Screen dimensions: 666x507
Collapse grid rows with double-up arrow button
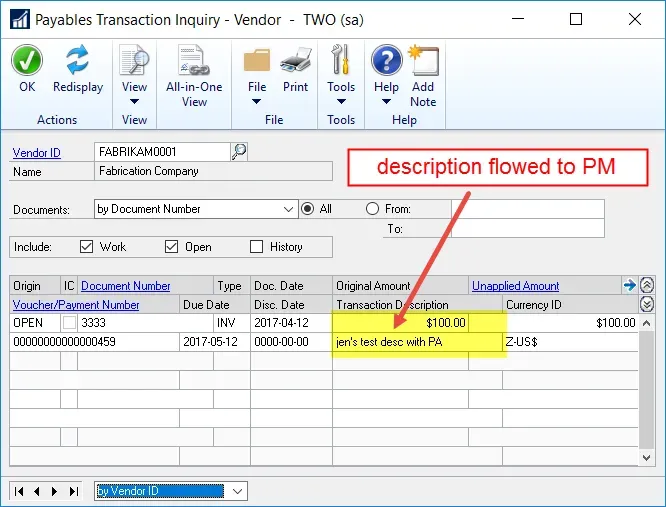point(647,286)
